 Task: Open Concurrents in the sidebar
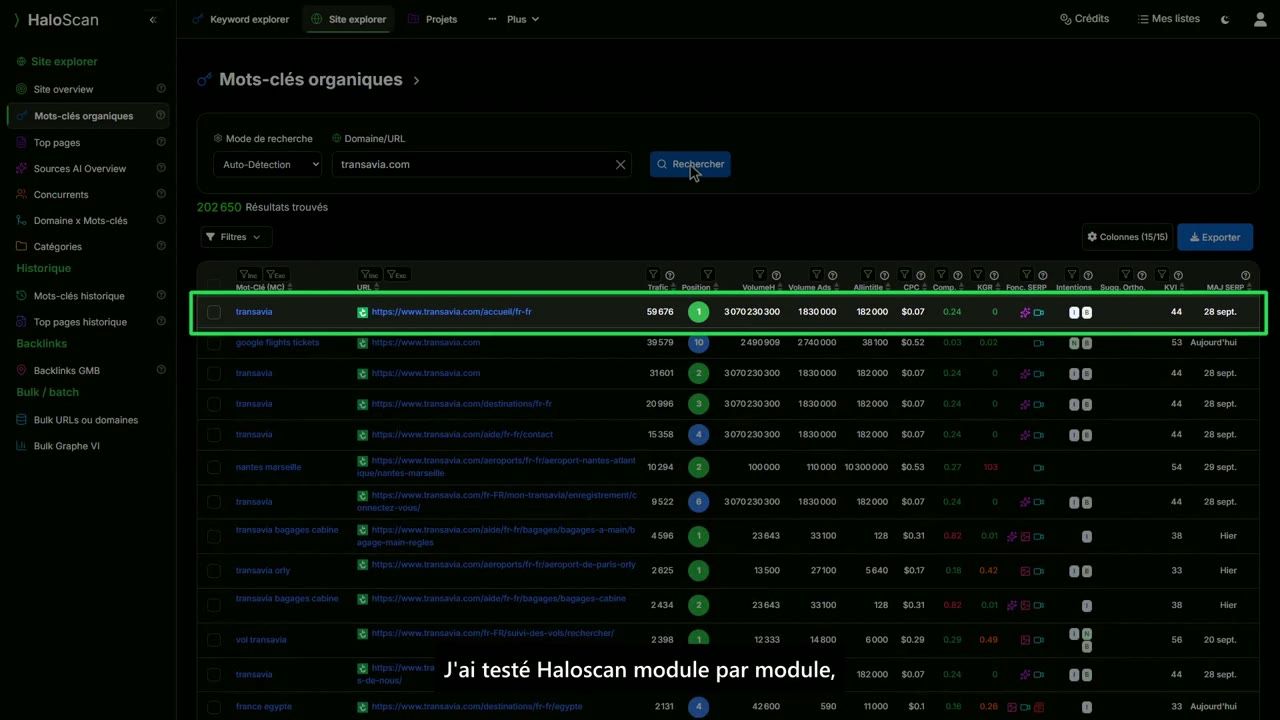[61, 194]
